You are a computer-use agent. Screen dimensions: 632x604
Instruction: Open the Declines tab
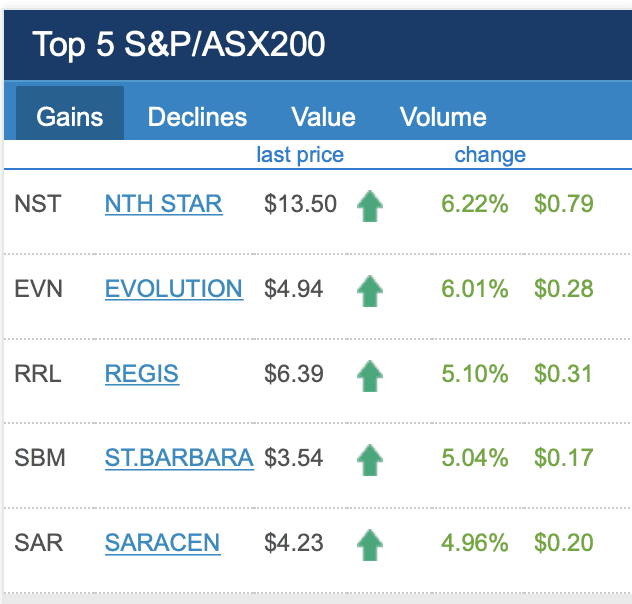coord(197,116)
